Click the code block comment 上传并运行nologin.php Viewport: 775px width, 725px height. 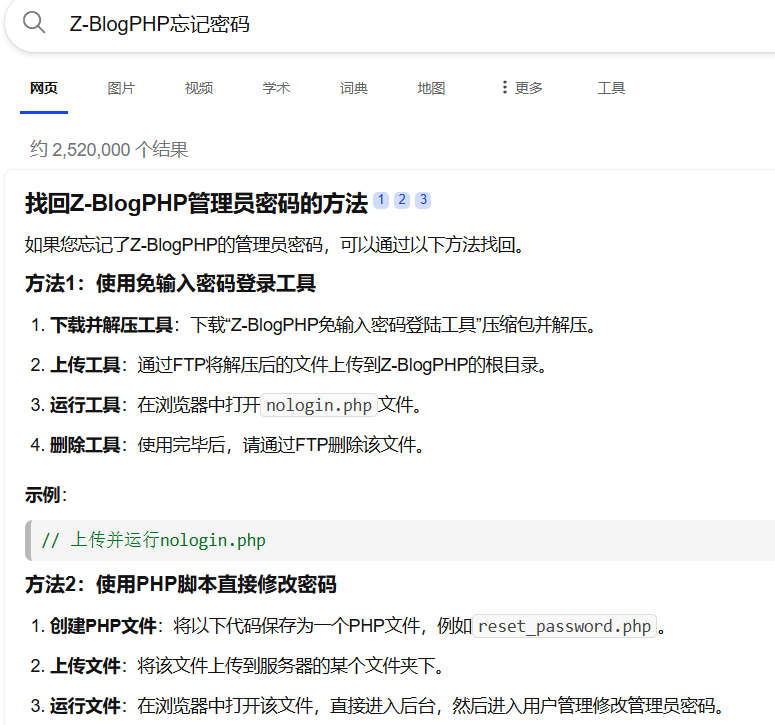[x=154, y=540]
